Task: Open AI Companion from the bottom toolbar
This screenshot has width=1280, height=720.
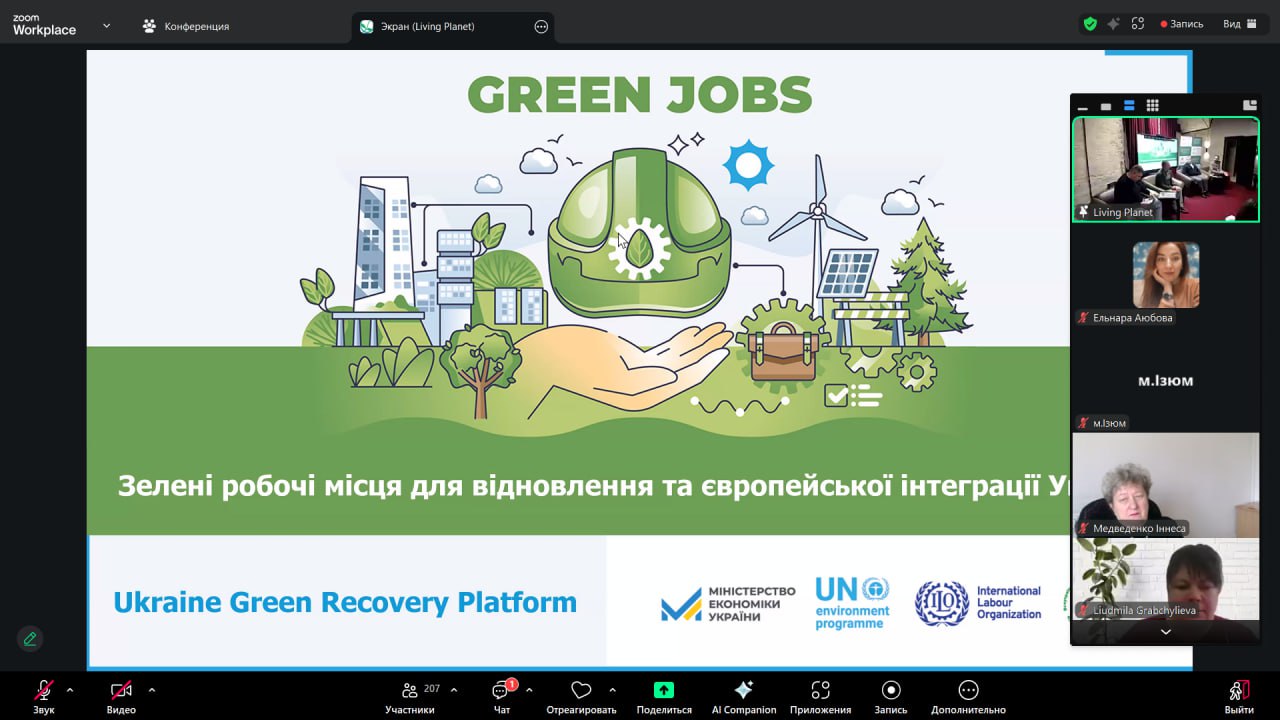Action: click(x=743, y=696)
